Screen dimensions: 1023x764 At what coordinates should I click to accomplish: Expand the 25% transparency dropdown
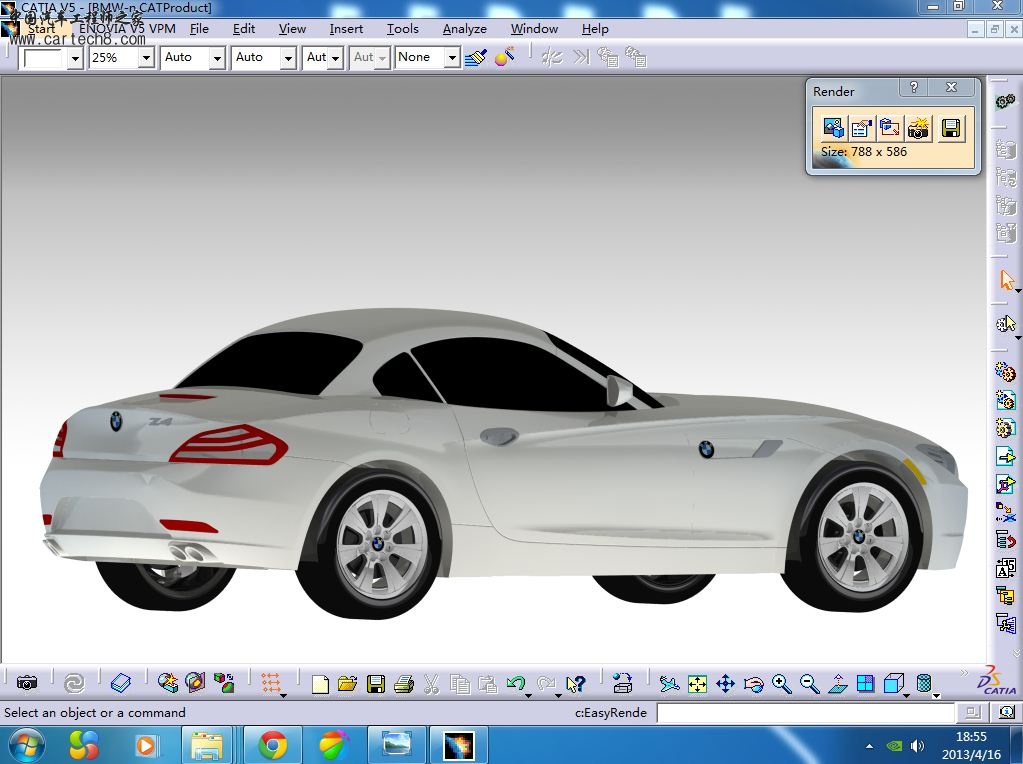[x=146, y=58]
